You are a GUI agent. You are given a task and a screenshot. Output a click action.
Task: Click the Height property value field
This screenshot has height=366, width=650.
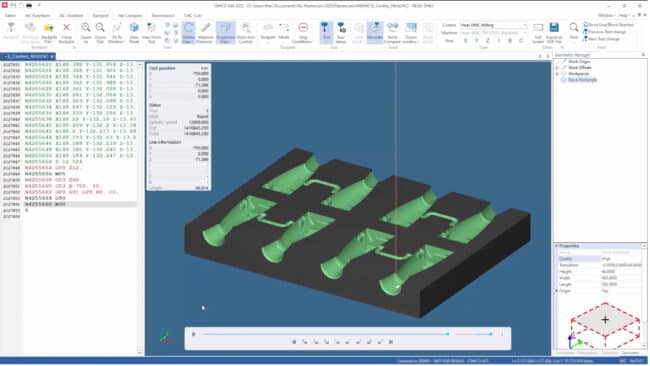pos(621,271)
